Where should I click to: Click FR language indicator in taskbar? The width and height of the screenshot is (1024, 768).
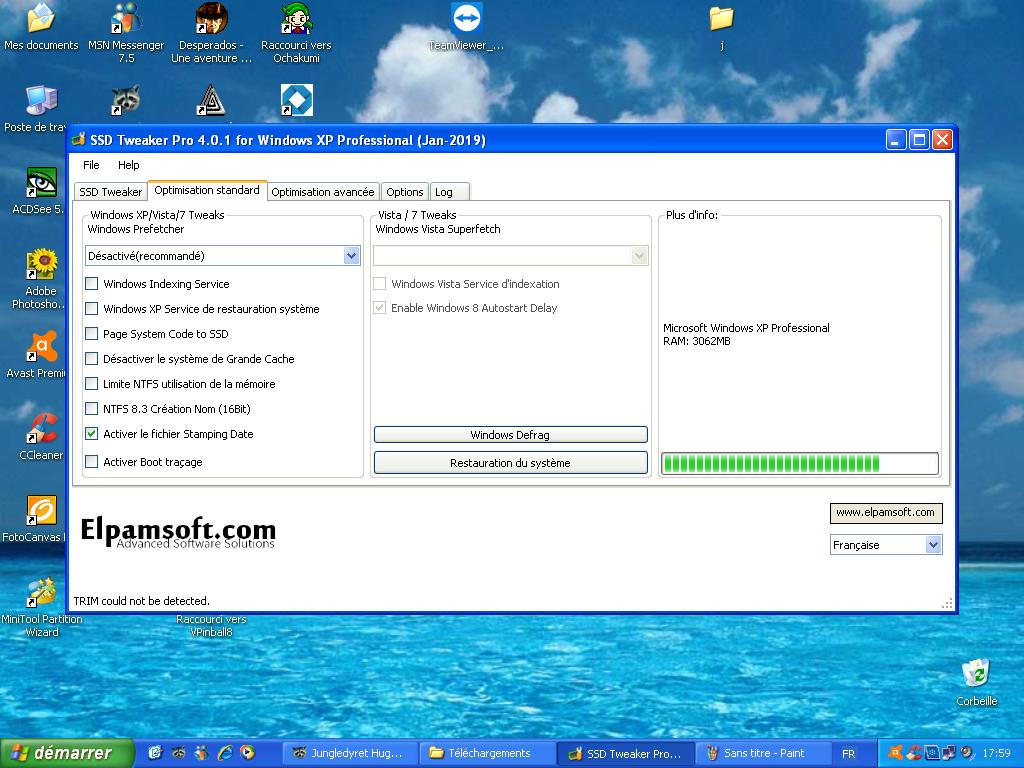click(x=848, y=753)
